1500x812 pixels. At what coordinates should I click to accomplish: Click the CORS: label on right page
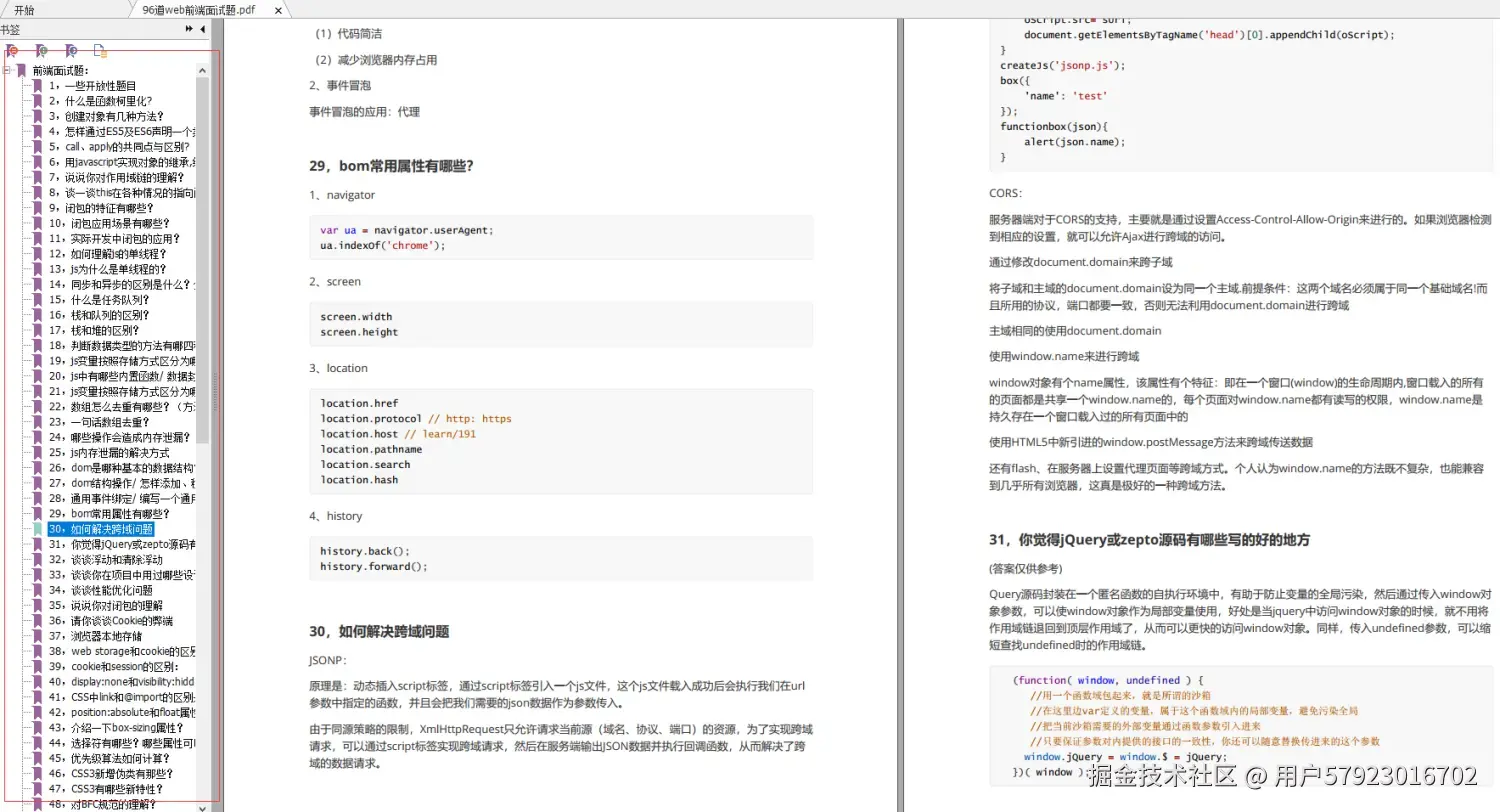tap(1006, 193)
